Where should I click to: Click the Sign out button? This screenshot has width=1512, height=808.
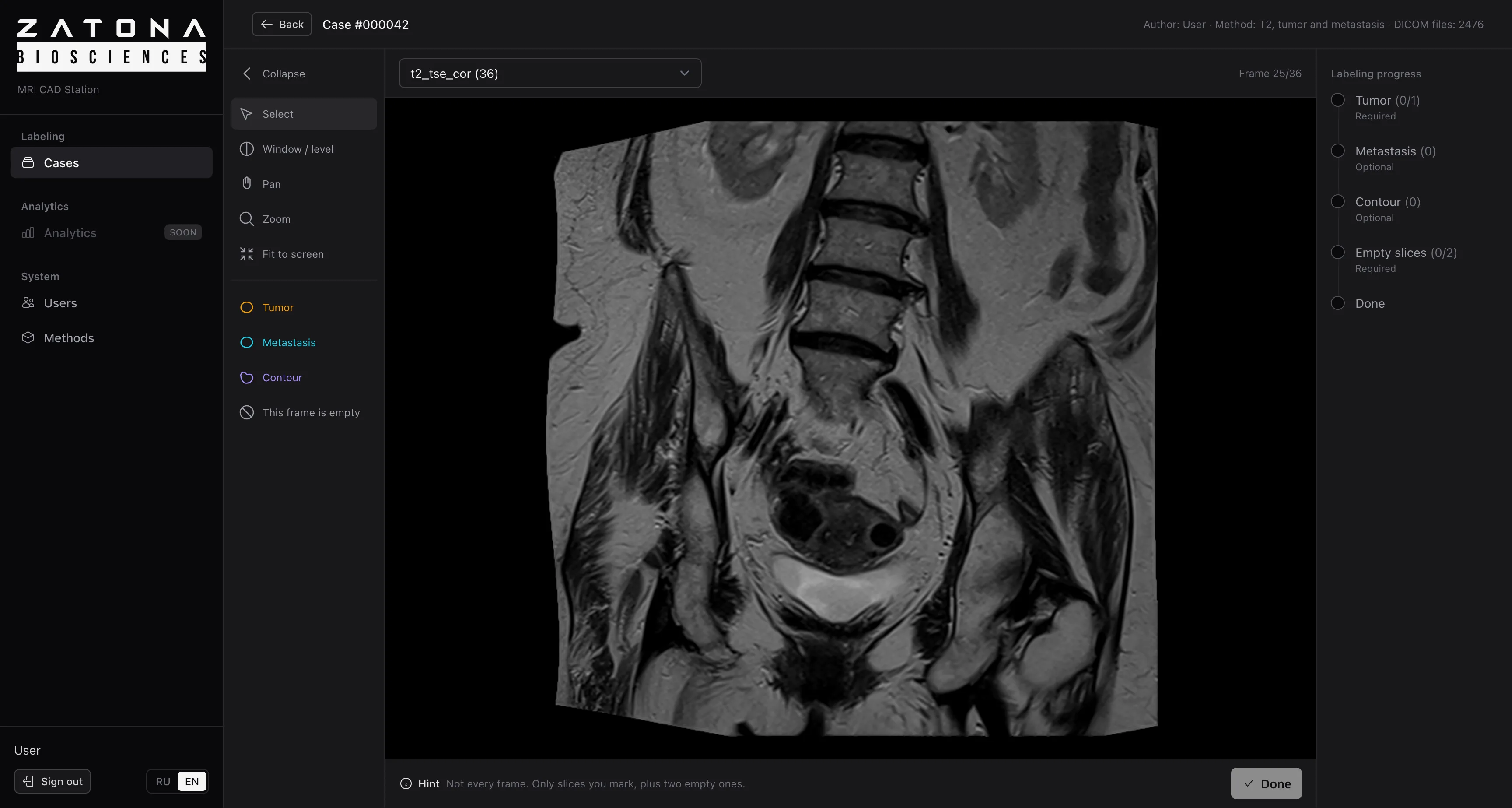(x=52, y=782)
